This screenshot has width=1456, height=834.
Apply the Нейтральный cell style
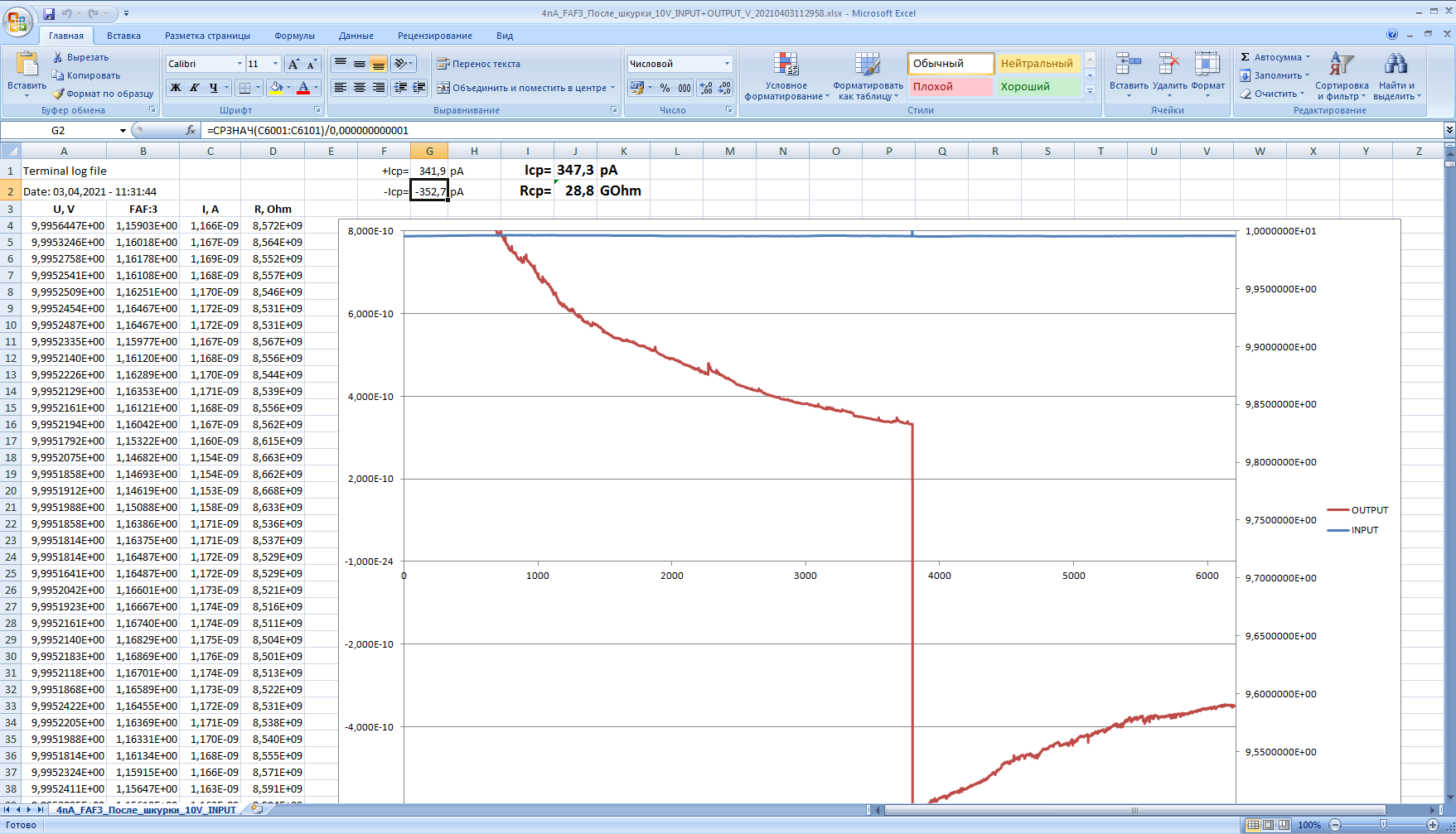pyautogui.click(x=1037, y=64)
